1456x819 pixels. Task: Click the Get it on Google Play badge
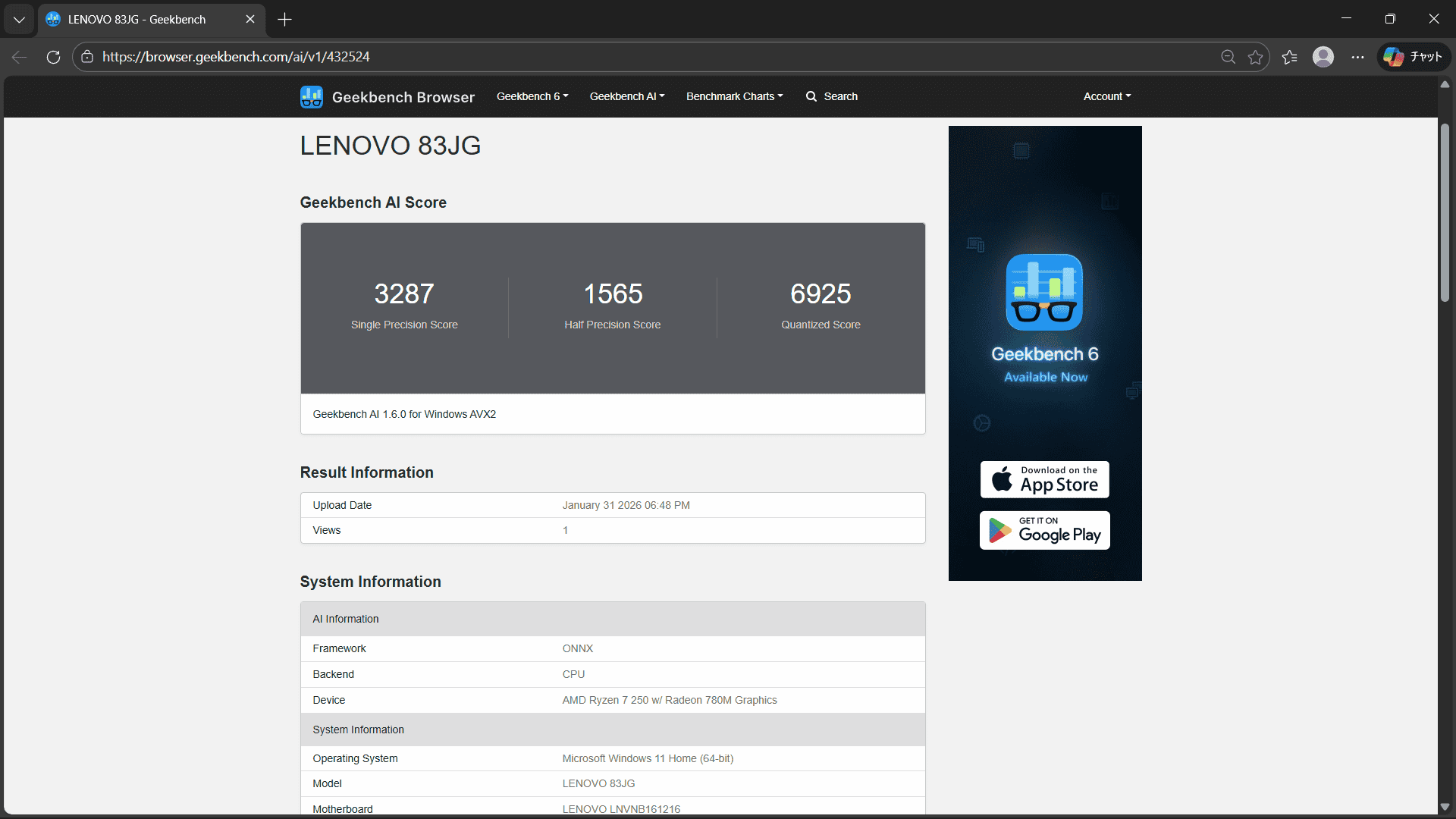point(1044,530)
